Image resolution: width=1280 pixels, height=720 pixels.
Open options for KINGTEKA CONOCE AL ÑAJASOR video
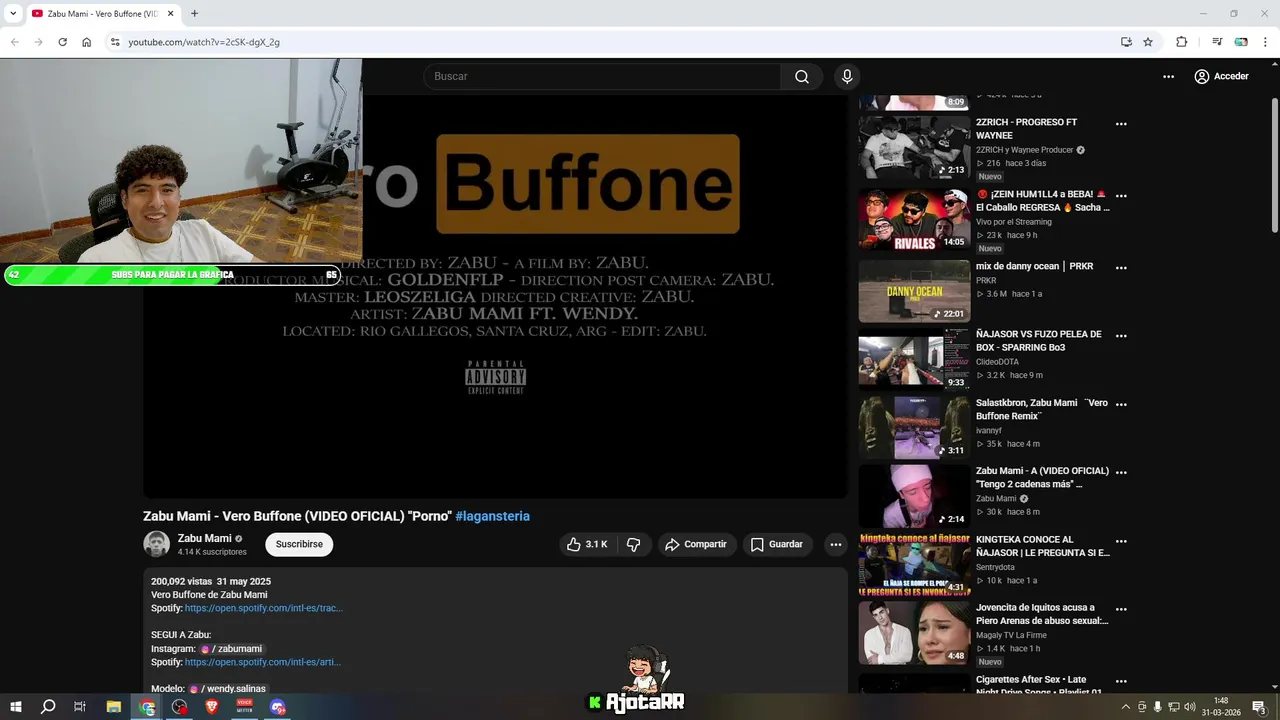1121,541
